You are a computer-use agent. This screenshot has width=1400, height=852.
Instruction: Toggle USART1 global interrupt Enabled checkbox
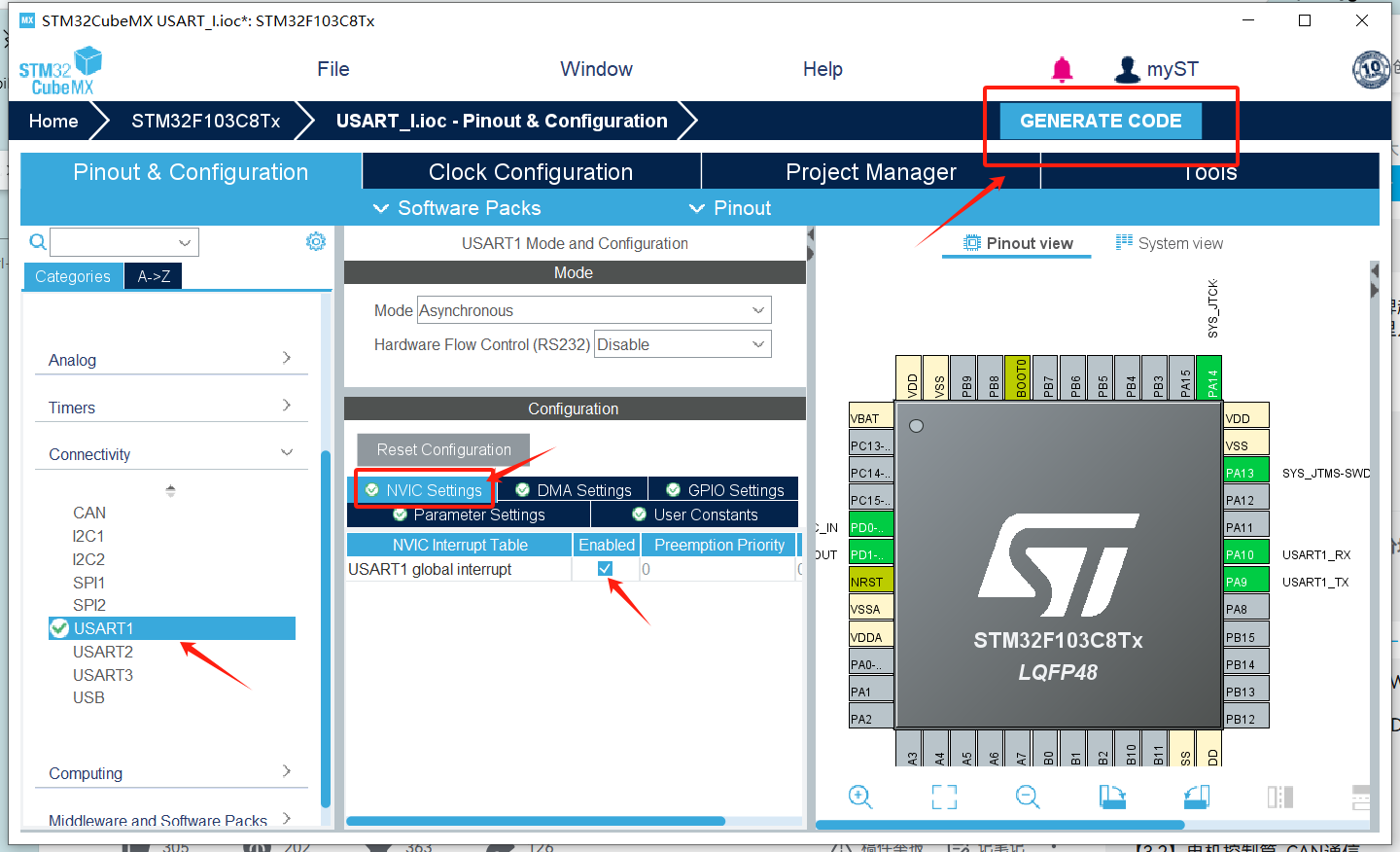[605, 569]
